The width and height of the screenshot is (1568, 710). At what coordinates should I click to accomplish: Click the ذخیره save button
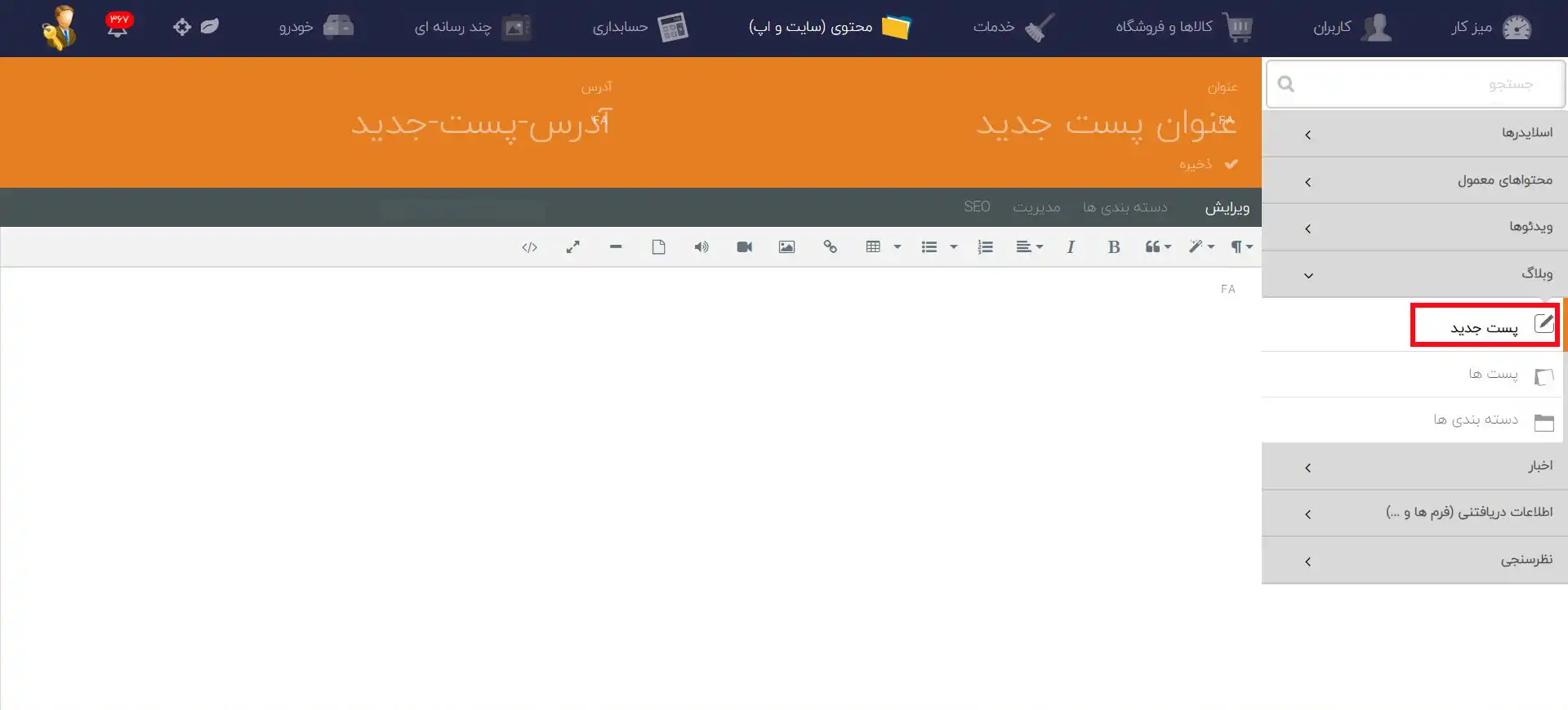1209,164
